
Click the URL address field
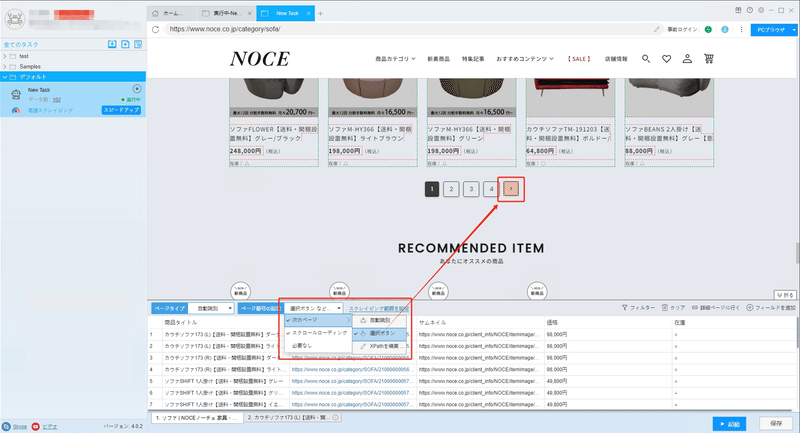tap(408, 29)
